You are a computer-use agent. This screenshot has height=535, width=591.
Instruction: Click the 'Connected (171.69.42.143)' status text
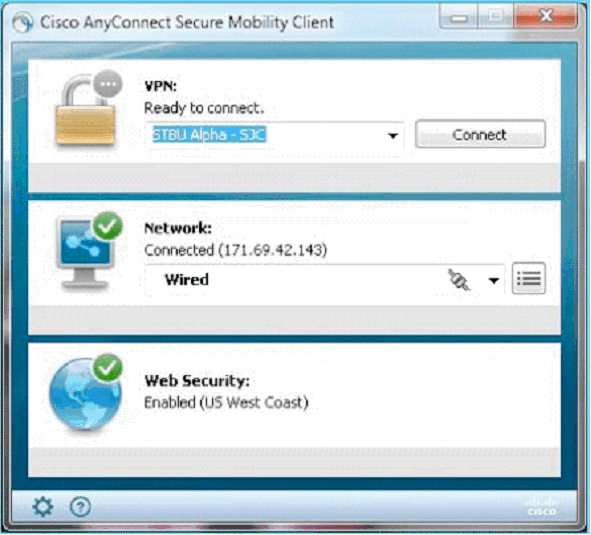pyautogui.click(x=236, y=250)
